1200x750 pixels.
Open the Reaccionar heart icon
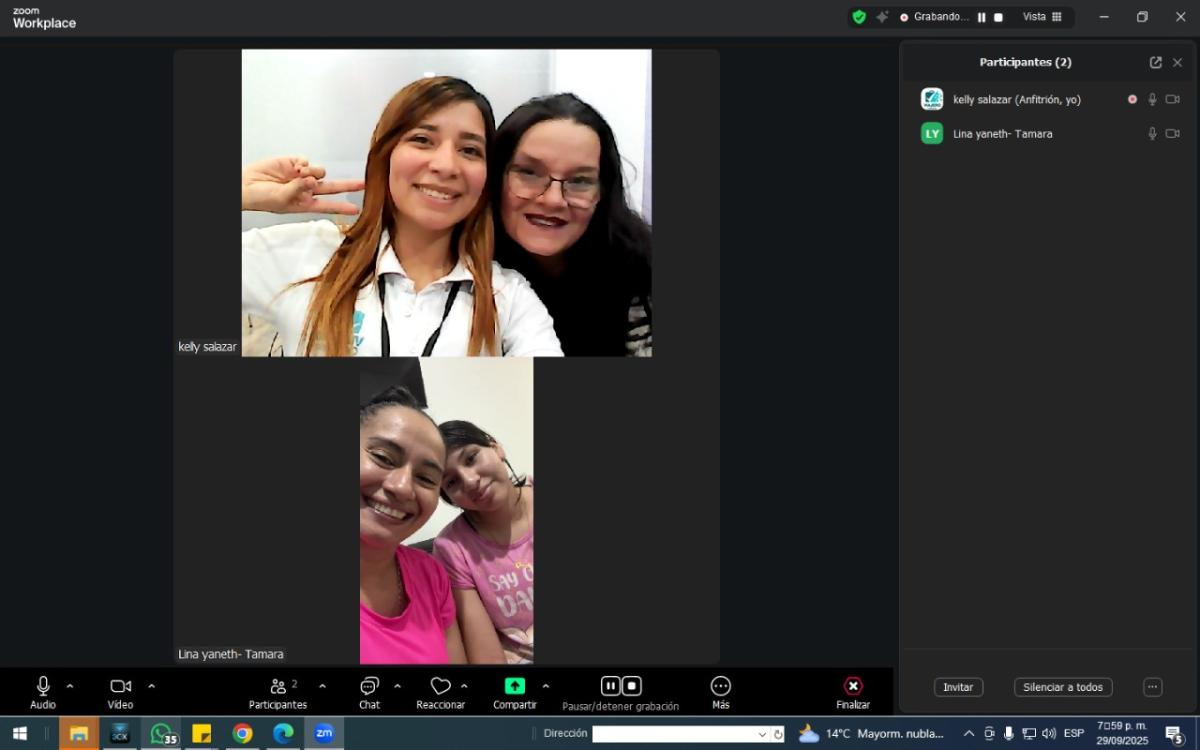coord(440,686)
